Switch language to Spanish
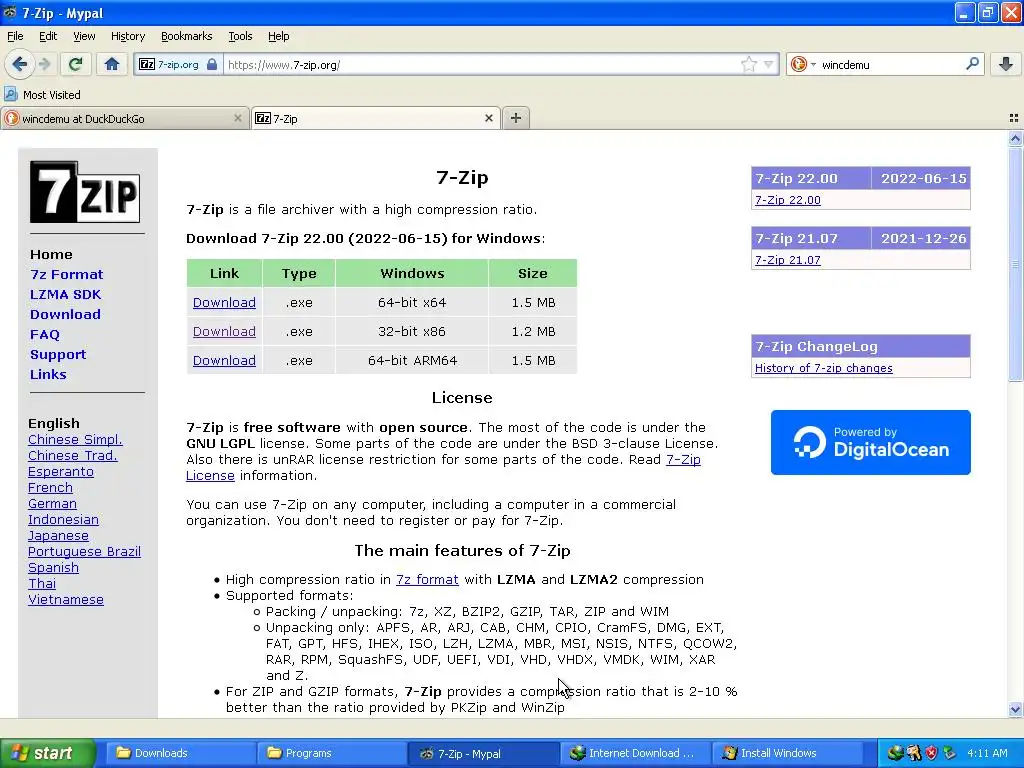This screenshot has height=768, width=1024. click(53, 568)
